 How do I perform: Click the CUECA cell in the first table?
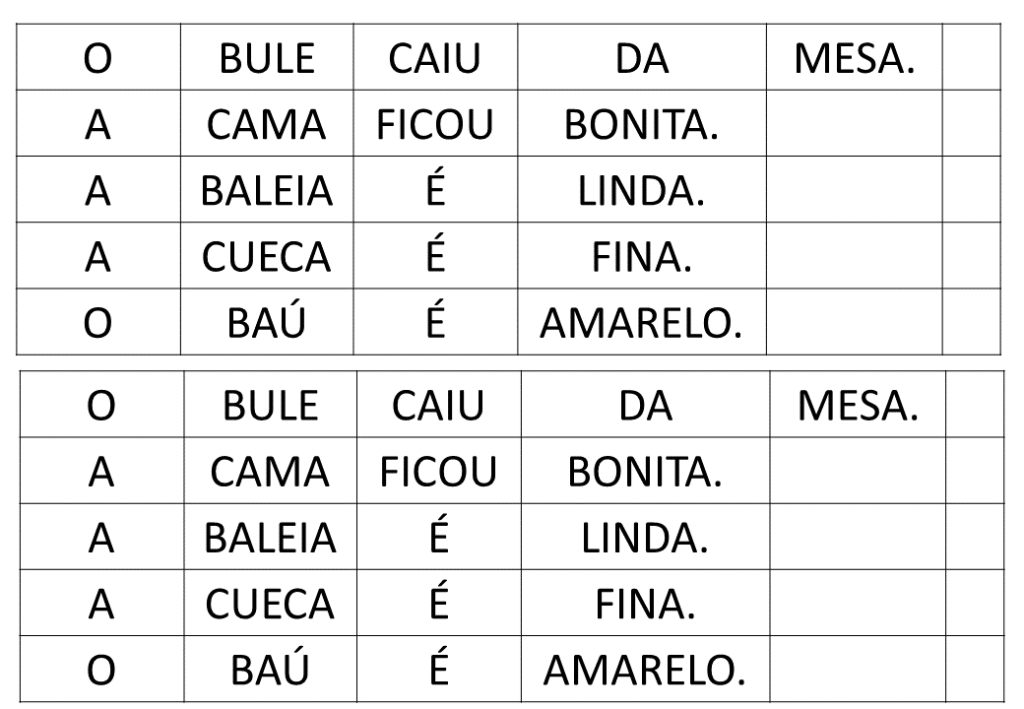click(x=265, y=258)
